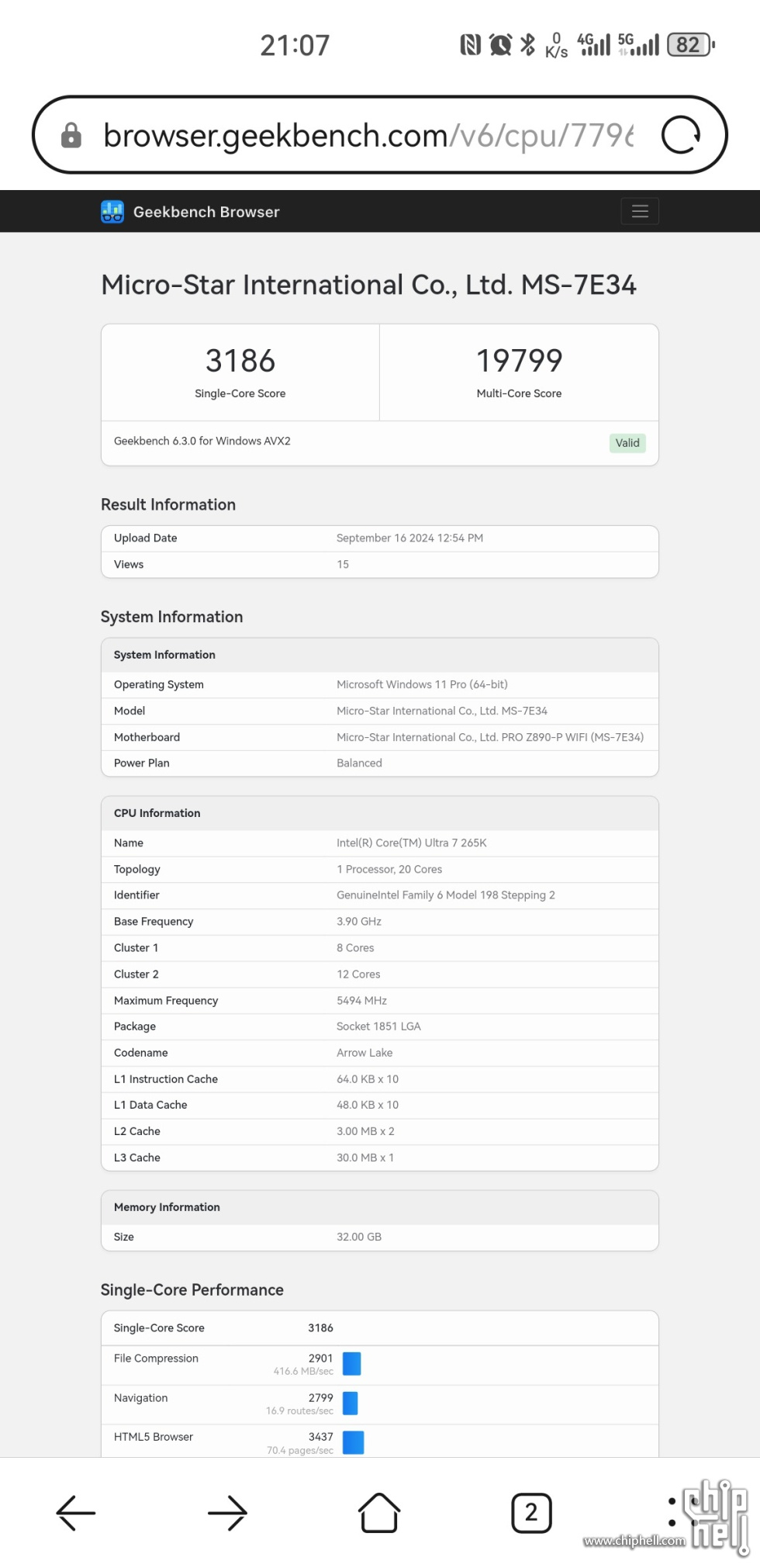
Task: Select the 19799 multi-core score number
Action: tap(519, 361)
